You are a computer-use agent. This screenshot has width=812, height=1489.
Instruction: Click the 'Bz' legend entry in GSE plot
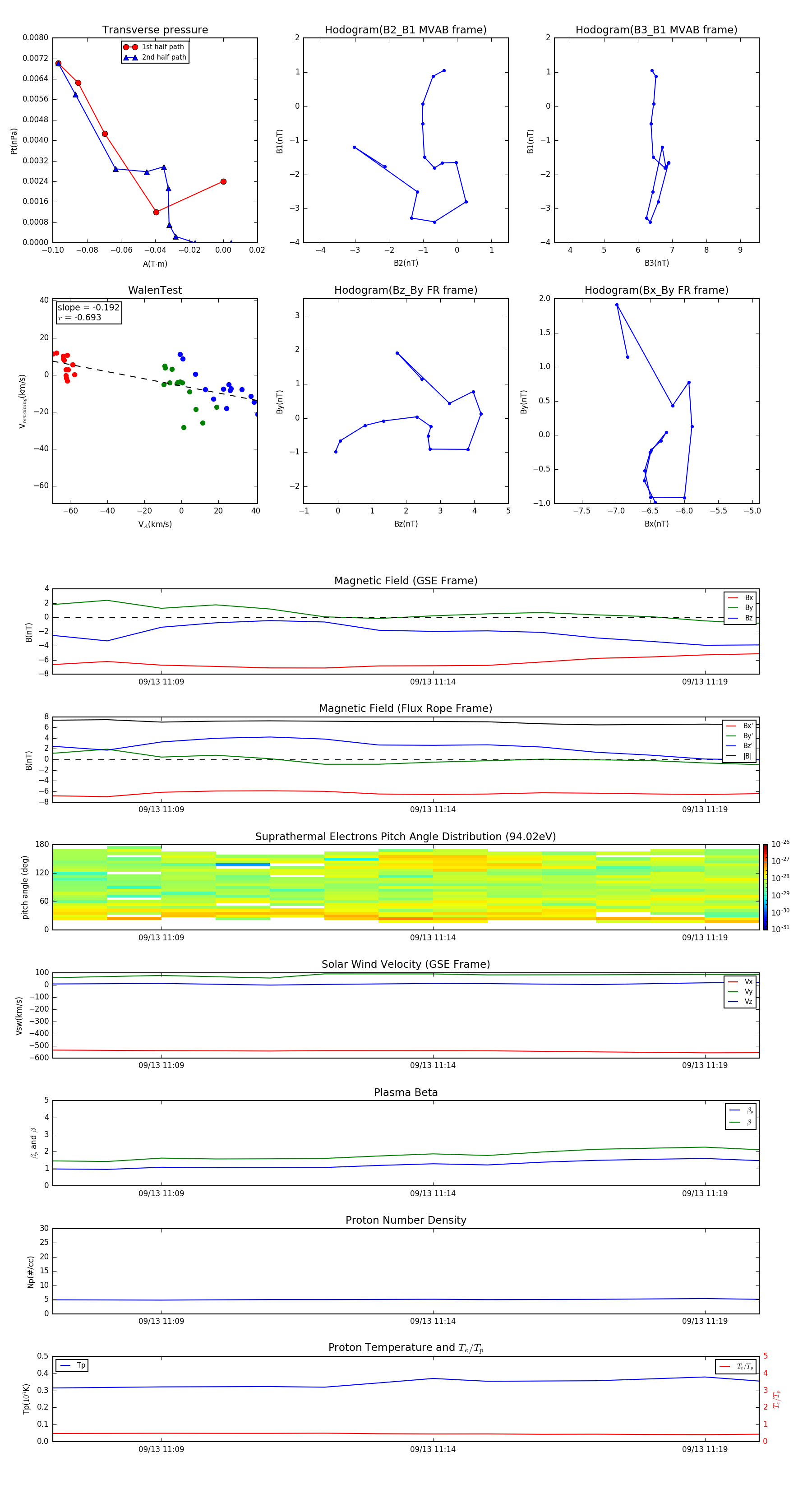pyautogui.click(x=740, y=618)
